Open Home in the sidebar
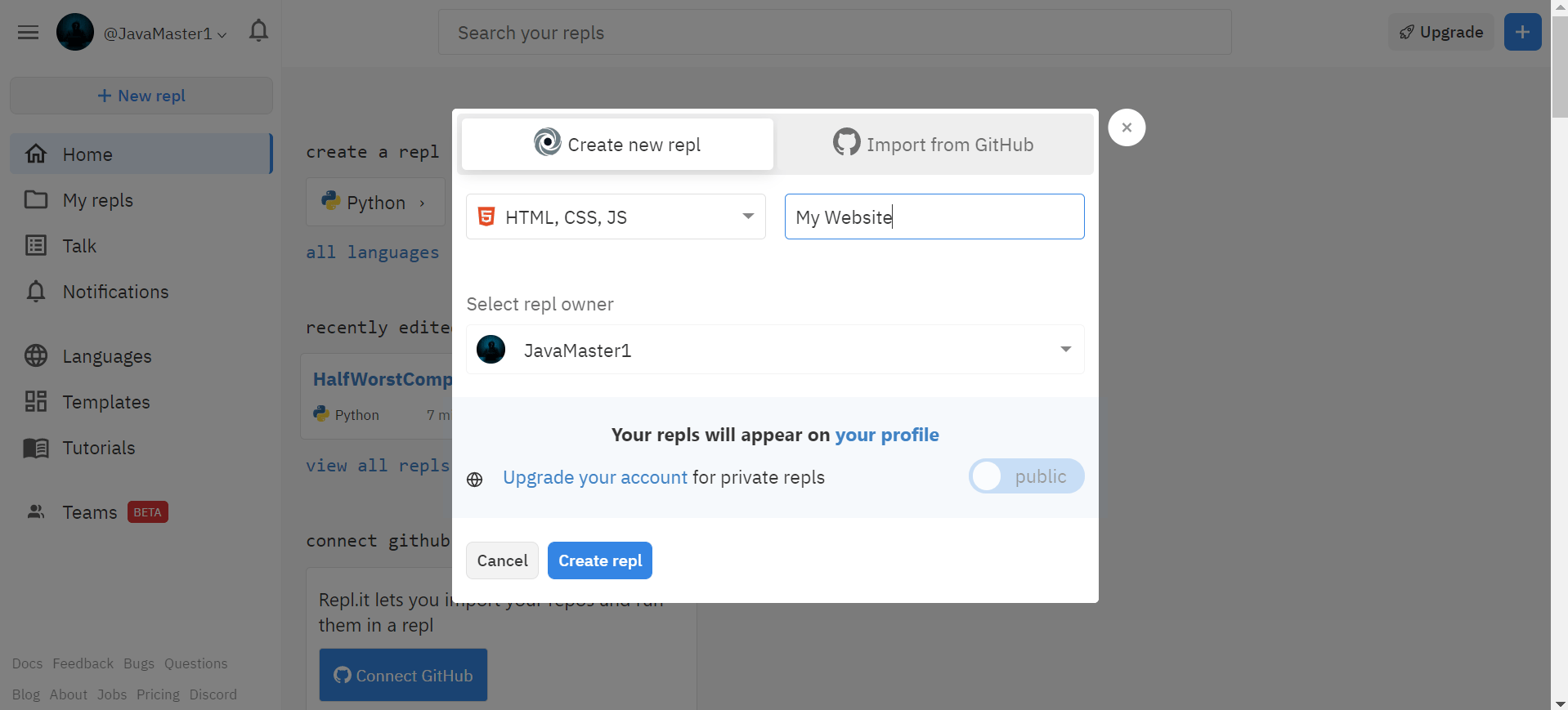Image resolution: width=1568 pixels, height=710 pixels. coord(141,154)
